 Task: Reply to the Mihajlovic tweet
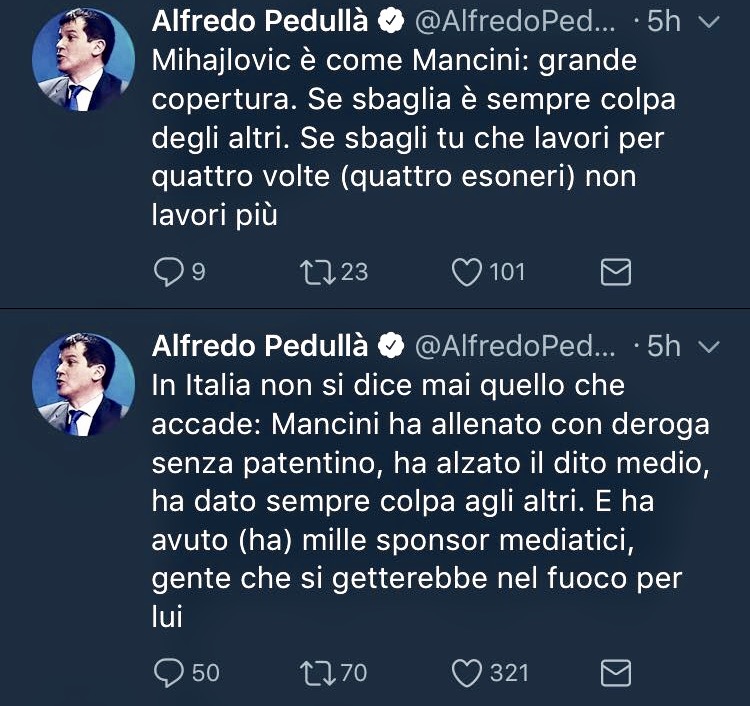(168, 272)
